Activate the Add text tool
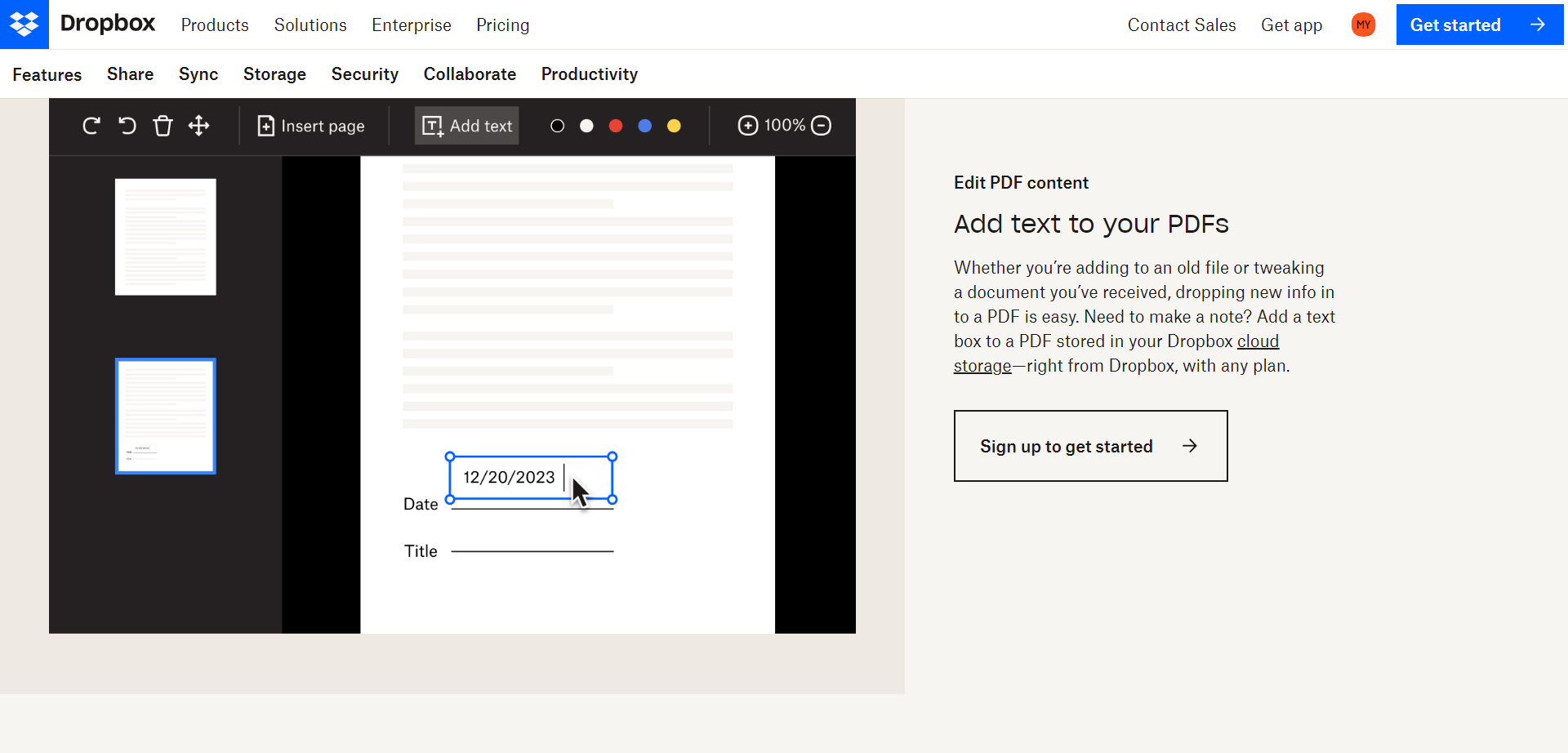 coord(465,125)
